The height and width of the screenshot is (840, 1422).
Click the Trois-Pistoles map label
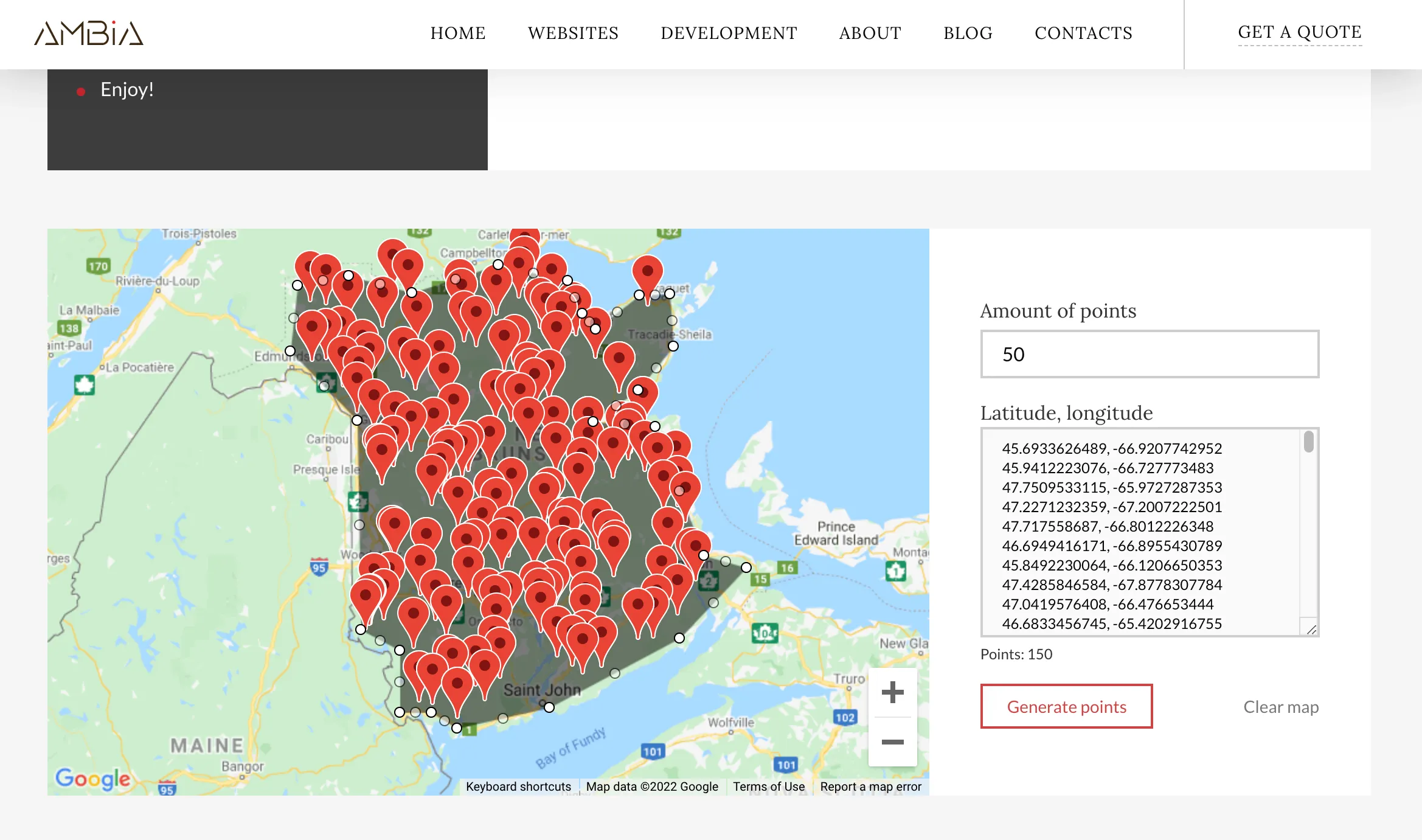click(199, 234)
